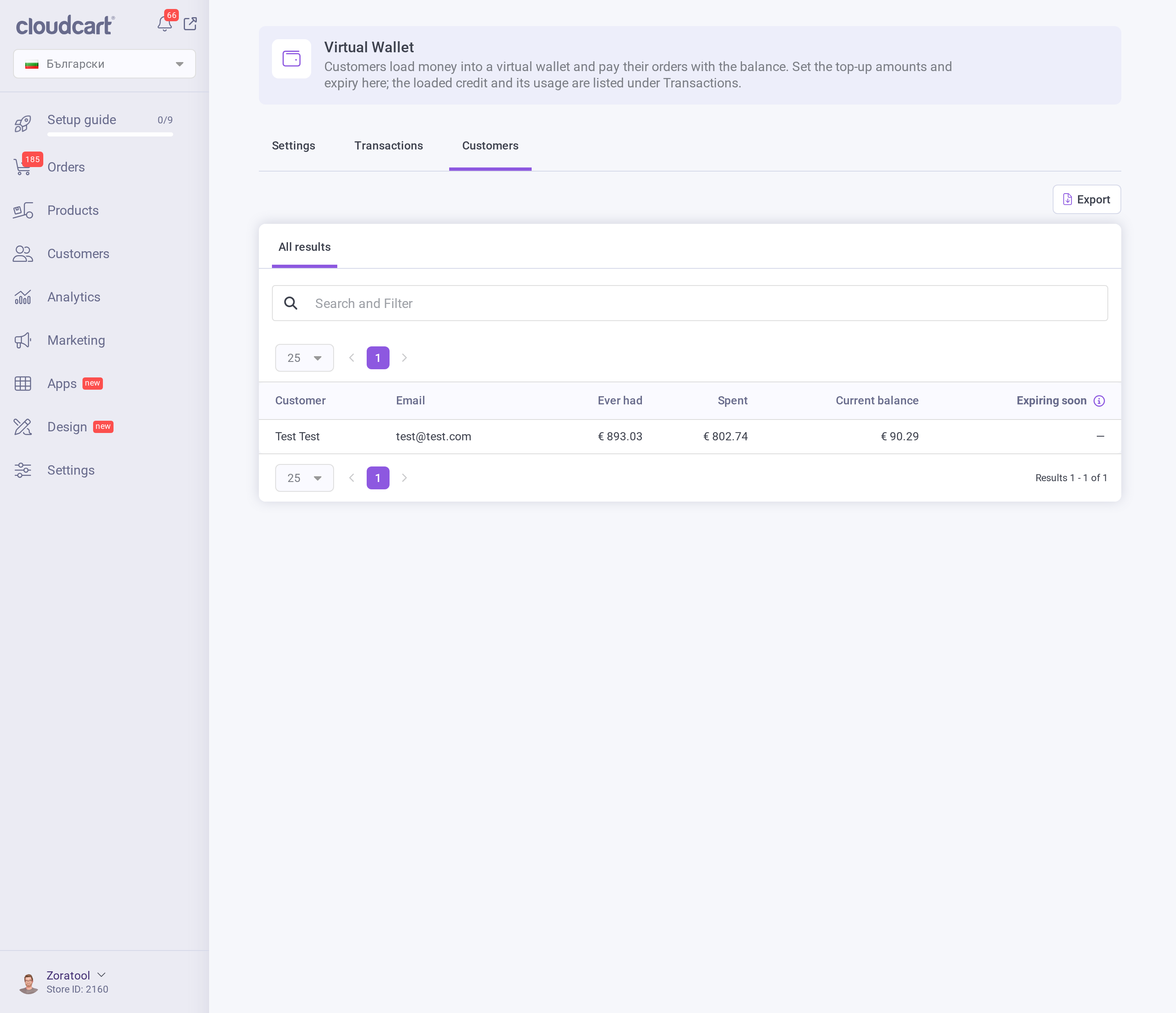Expand the Zoratool account menu chevron
Viewport: 1176px width, 1013px height.
pyautogui.click(x=102, y=975)
